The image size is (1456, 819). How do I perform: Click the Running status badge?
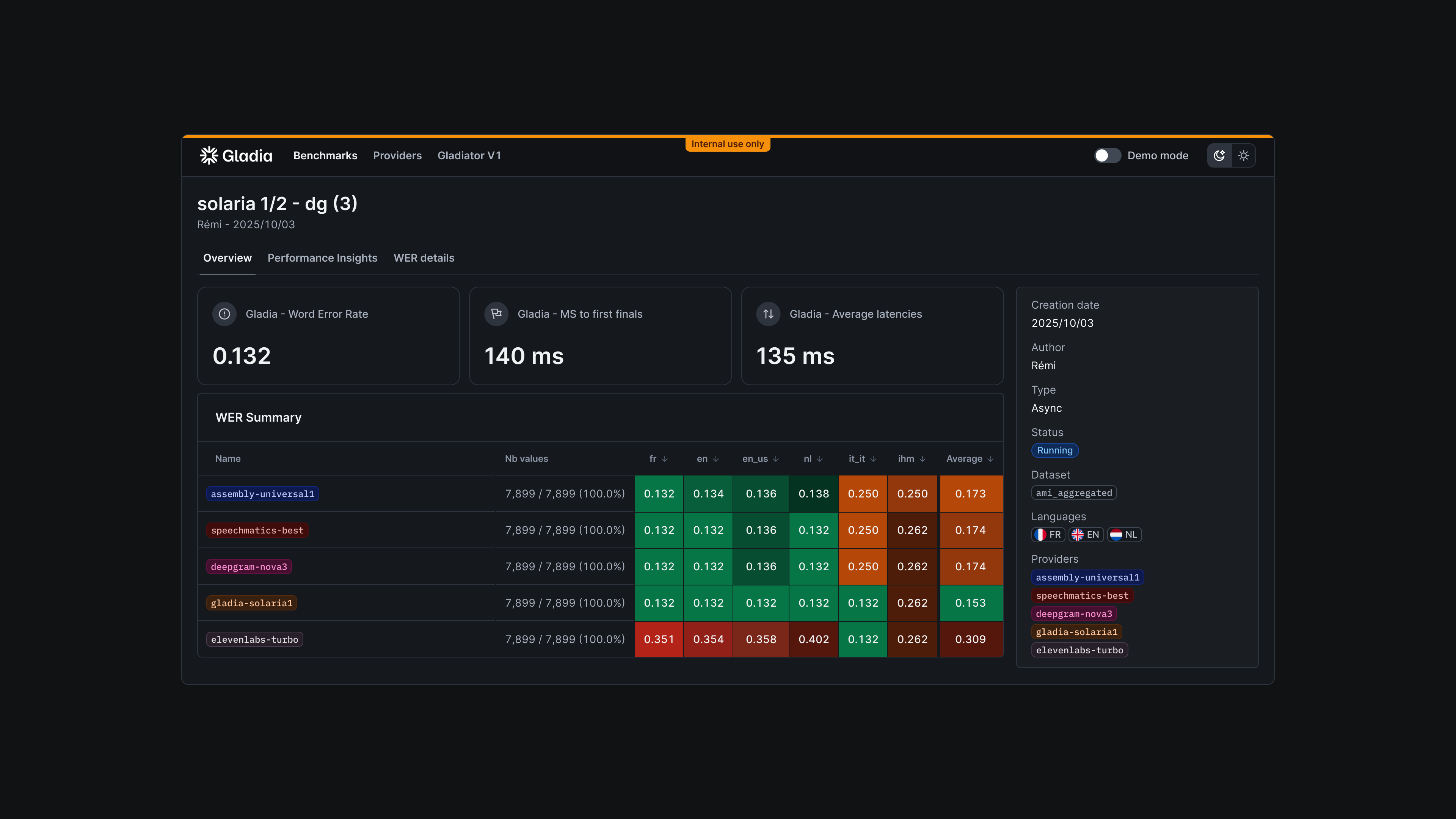[1055, 450]
